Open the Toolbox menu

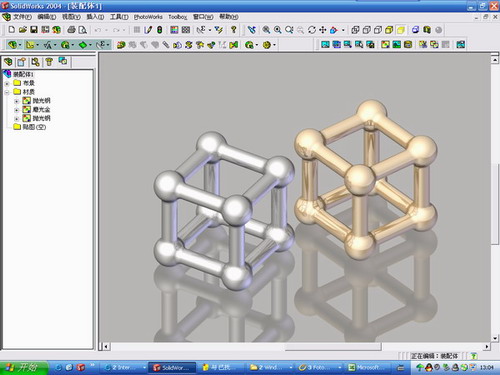[x=177, y=17]
